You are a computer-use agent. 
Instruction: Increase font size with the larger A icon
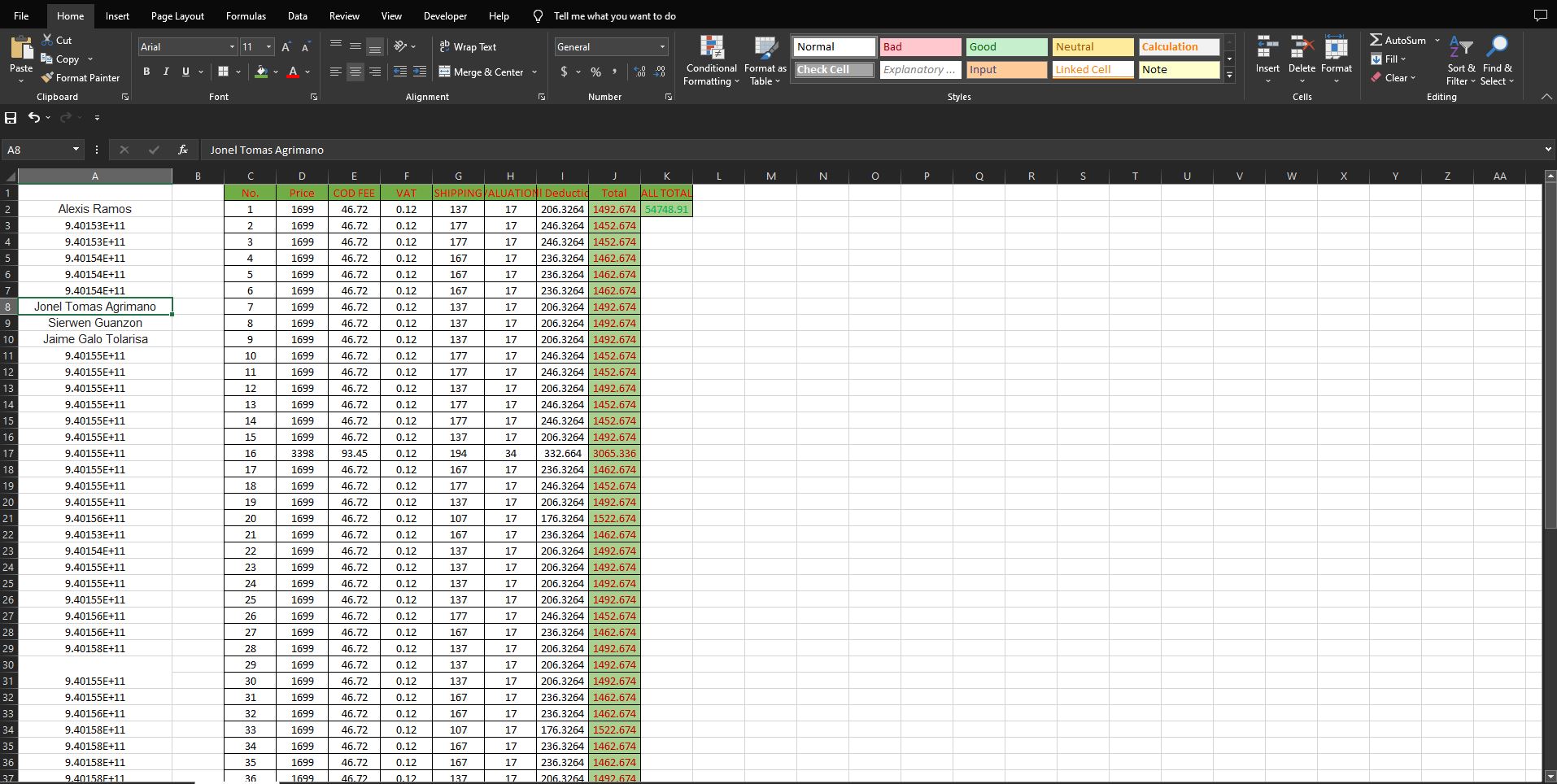286,47
